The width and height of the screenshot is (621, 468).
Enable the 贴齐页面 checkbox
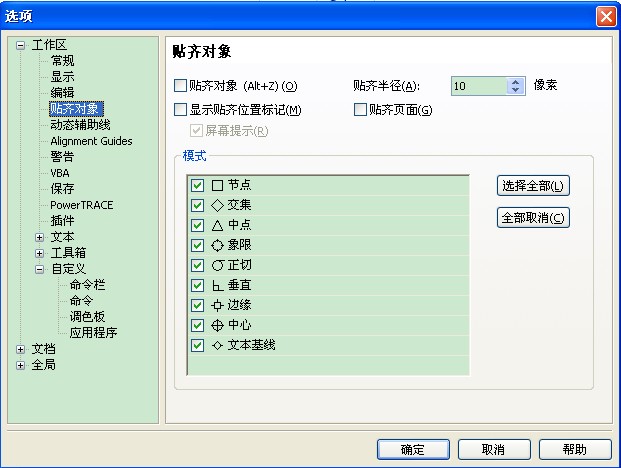click(360, 110)
